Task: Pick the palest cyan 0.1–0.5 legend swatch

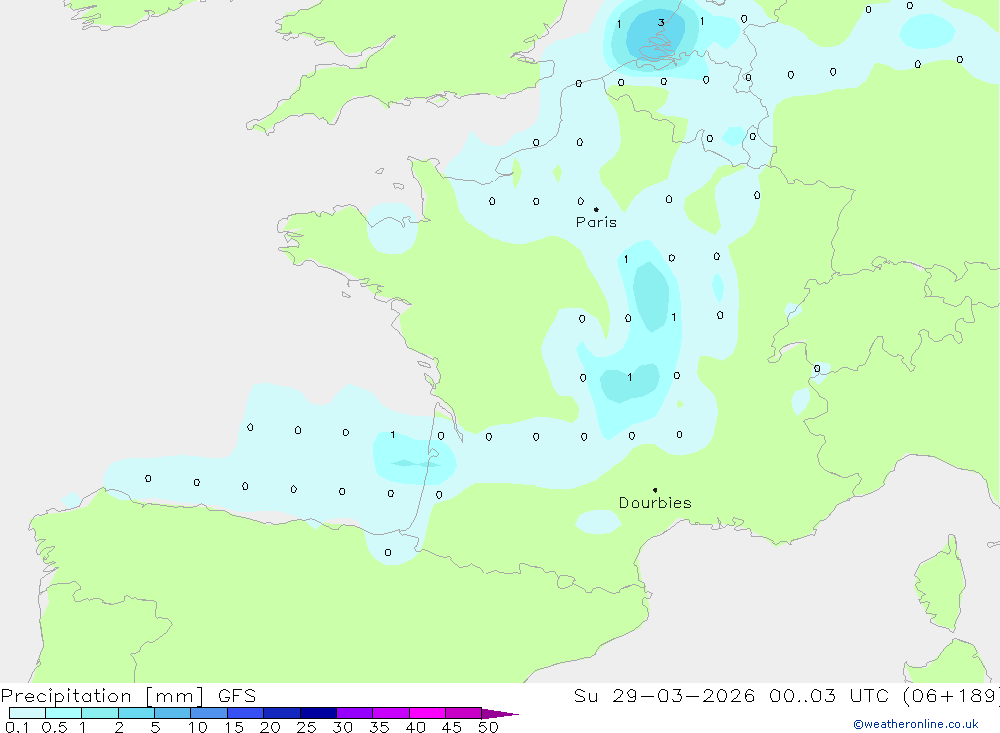Action: pos(27,713)
